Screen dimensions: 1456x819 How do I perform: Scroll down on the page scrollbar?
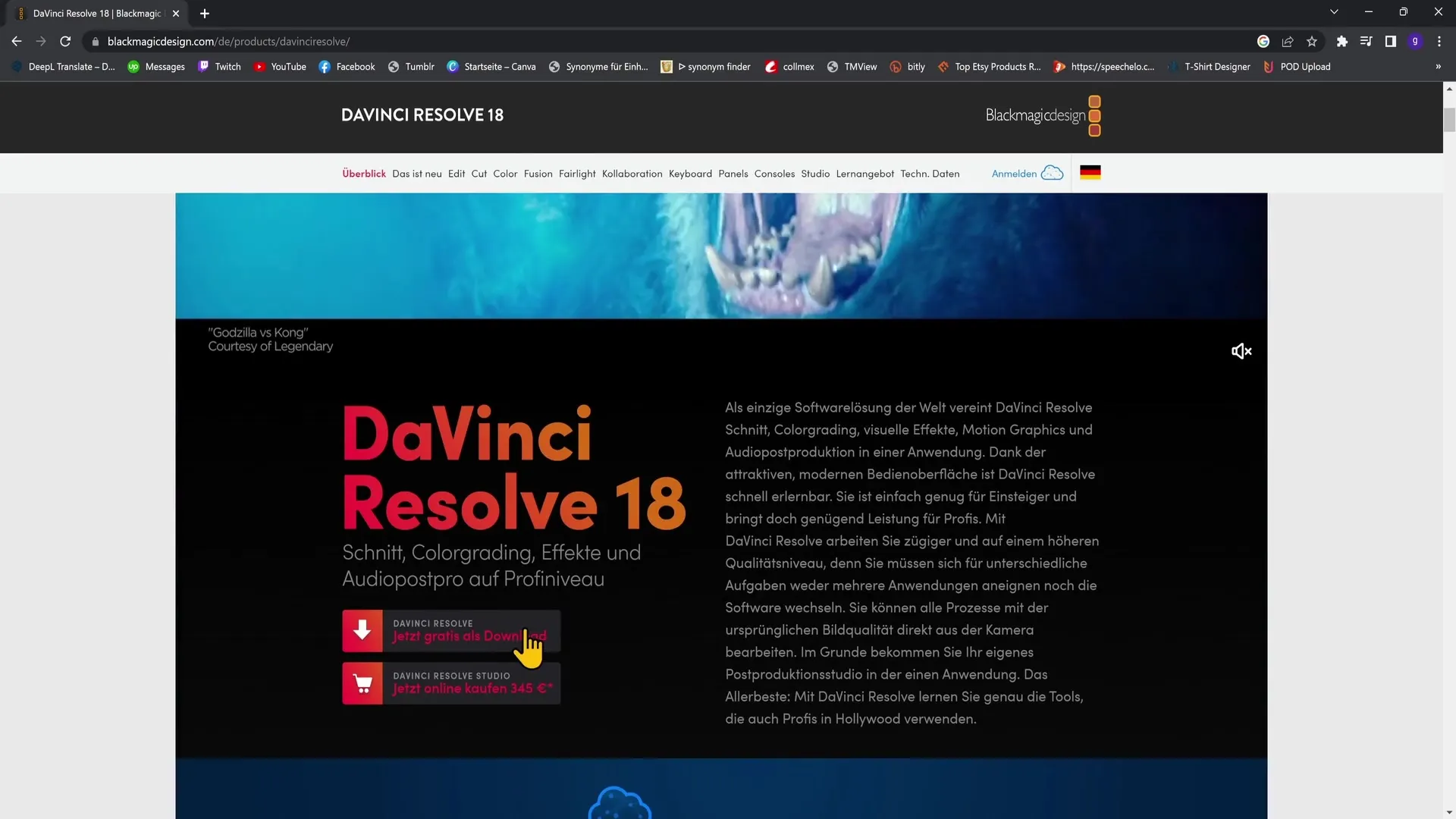pyautogui.click(x=1448, y=813)
